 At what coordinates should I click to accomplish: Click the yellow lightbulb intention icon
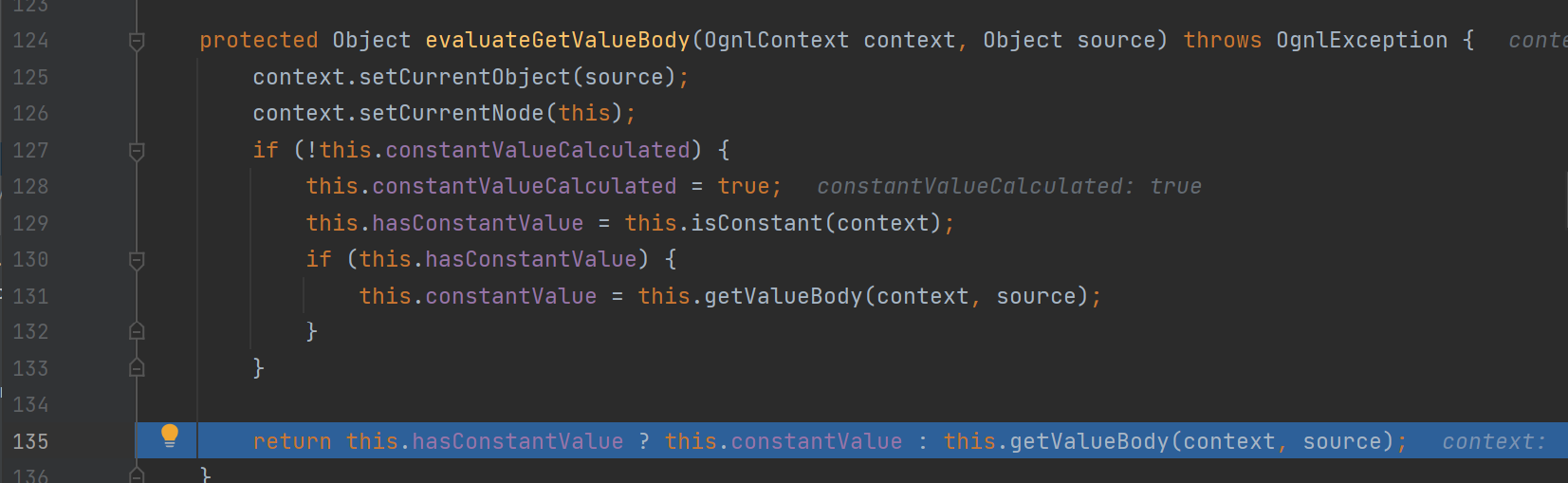coord(170,436)
